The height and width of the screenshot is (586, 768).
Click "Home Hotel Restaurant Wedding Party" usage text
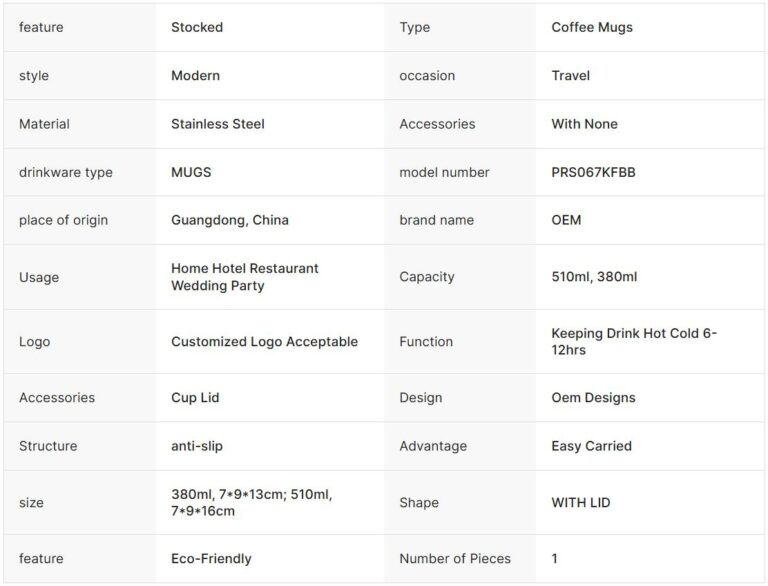point(245,277)
